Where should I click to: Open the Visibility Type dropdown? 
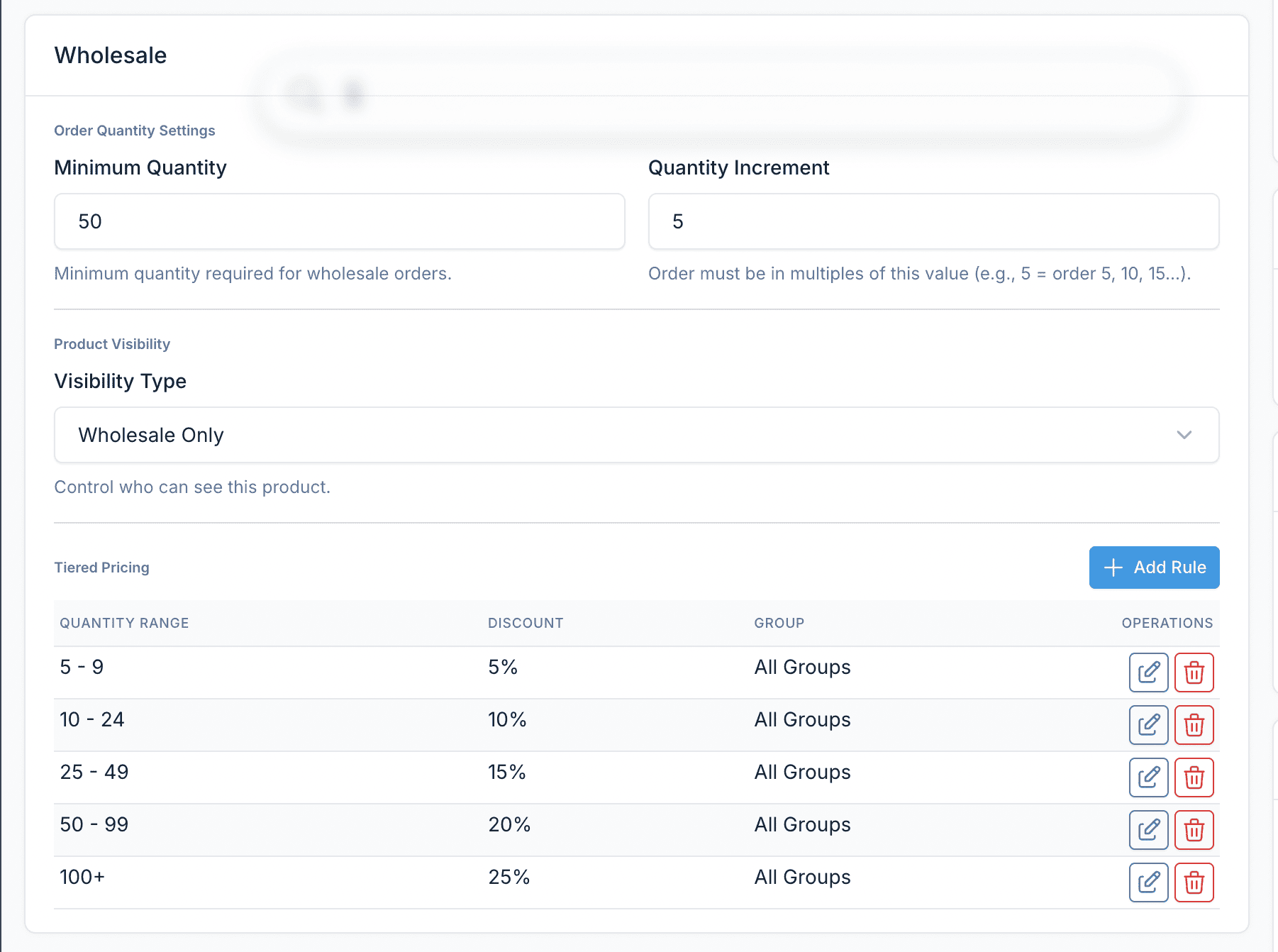pos(636,435)
